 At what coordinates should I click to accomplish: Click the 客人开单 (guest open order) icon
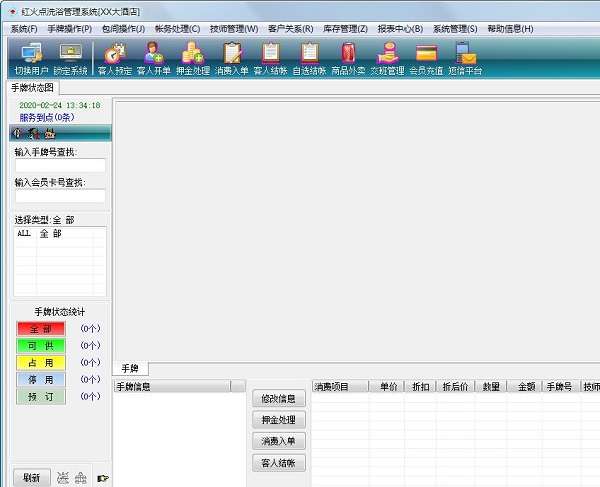tap(154, 58)
